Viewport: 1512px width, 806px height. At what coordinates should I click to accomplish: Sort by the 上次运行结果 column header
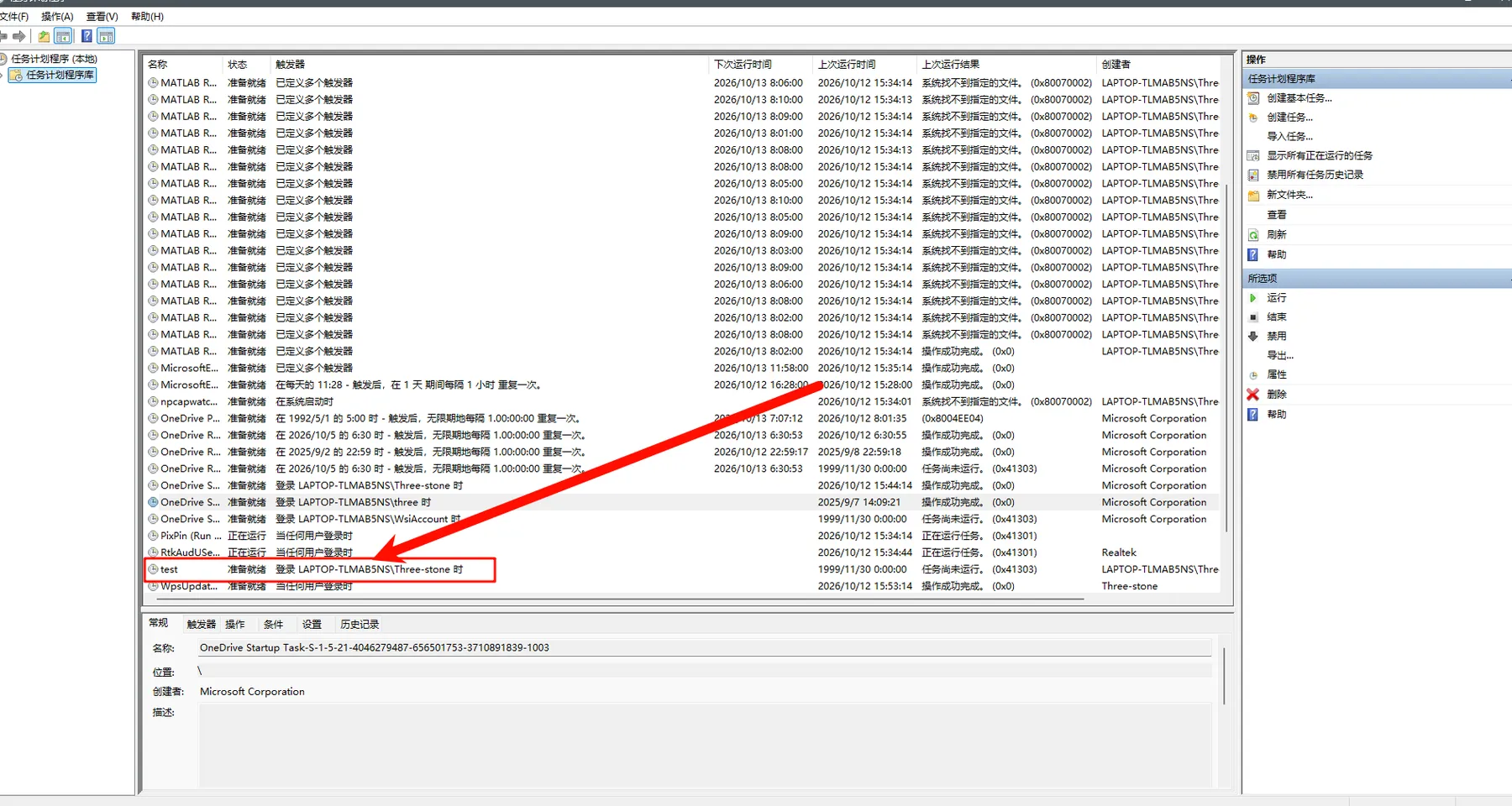tap(1007, 64)
